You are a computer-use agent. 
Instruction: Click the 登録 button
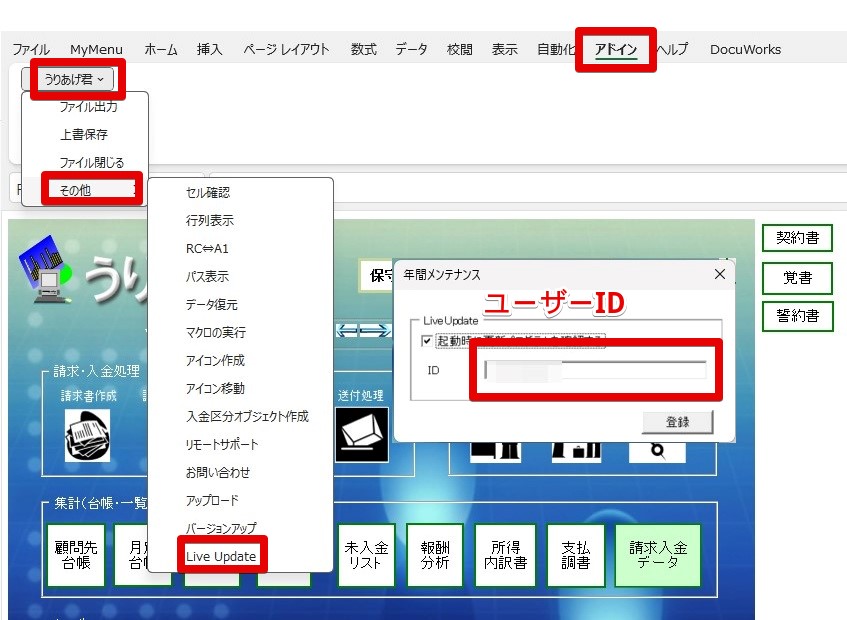[x=677, y=422]
